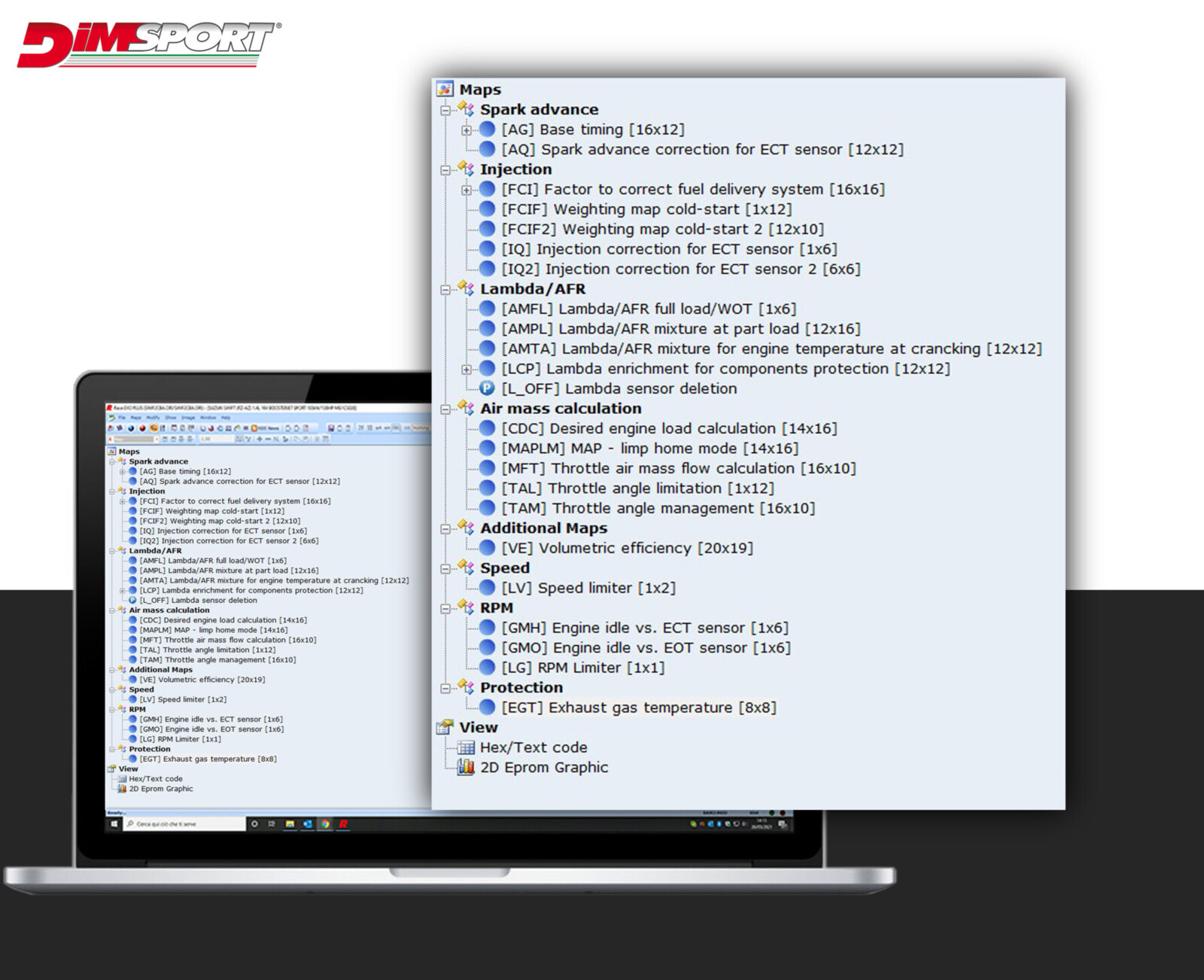Collapse the Protection group in enlarged panel
This screenshot has width=1204, height=980.
[x=445, y=688]
